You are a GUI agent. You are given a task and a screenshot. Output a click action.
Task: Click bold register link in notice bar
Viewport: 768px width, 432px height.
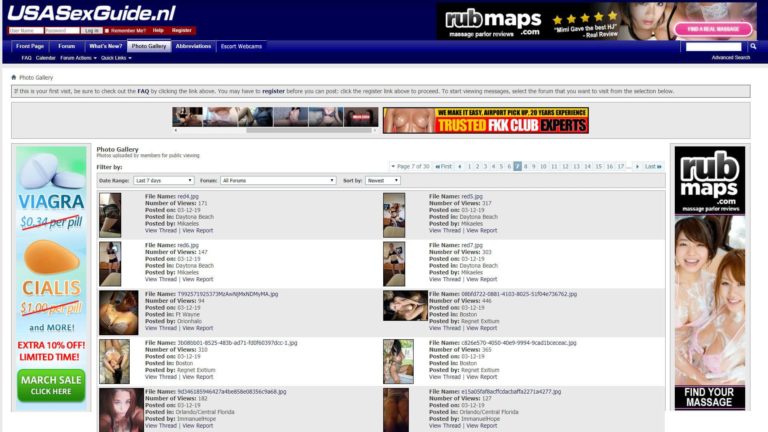273,91
